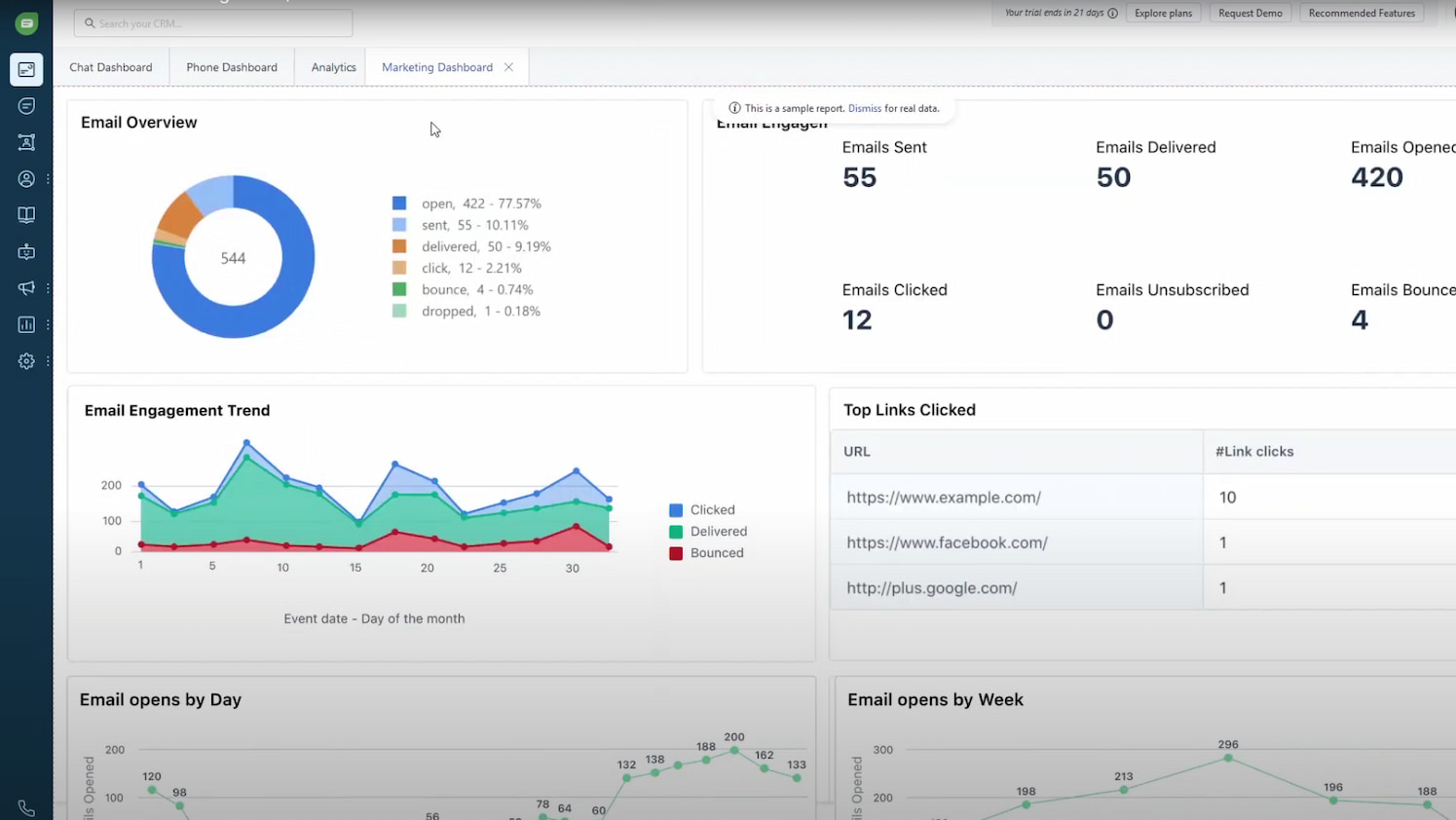Open Contacts using the sidebar person icon
Viewport: 1456px width, 820px height.
[x=26, y=179]
